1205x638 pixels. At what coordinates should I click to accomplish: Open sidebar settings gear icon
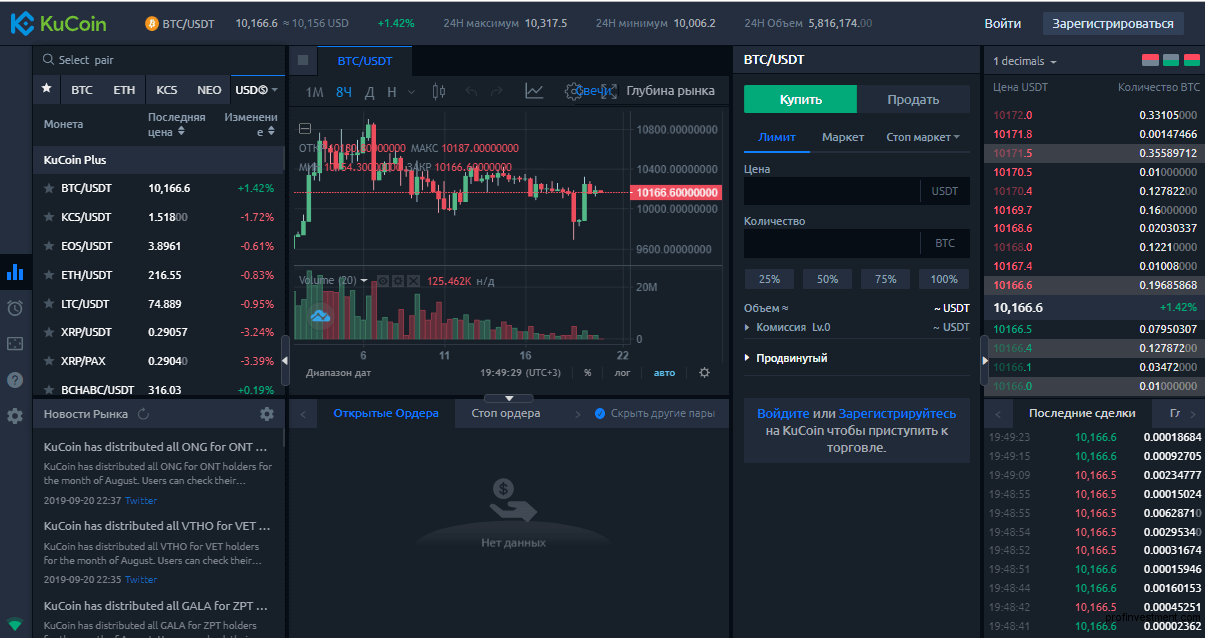15,416
